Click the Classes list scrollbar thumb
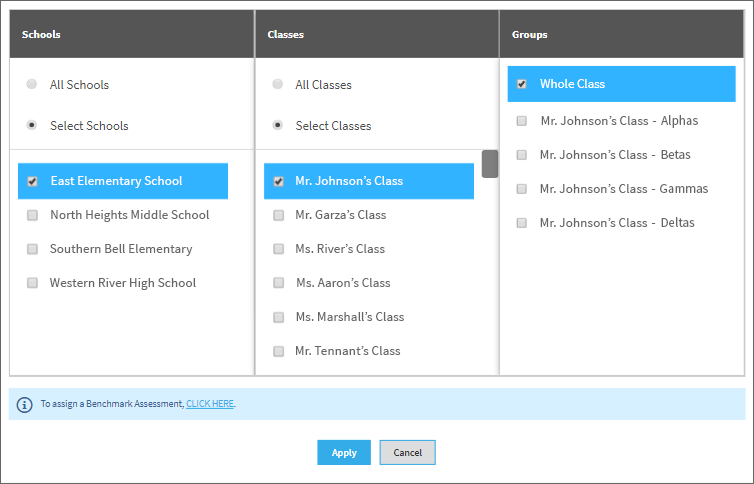 (490, 164)
